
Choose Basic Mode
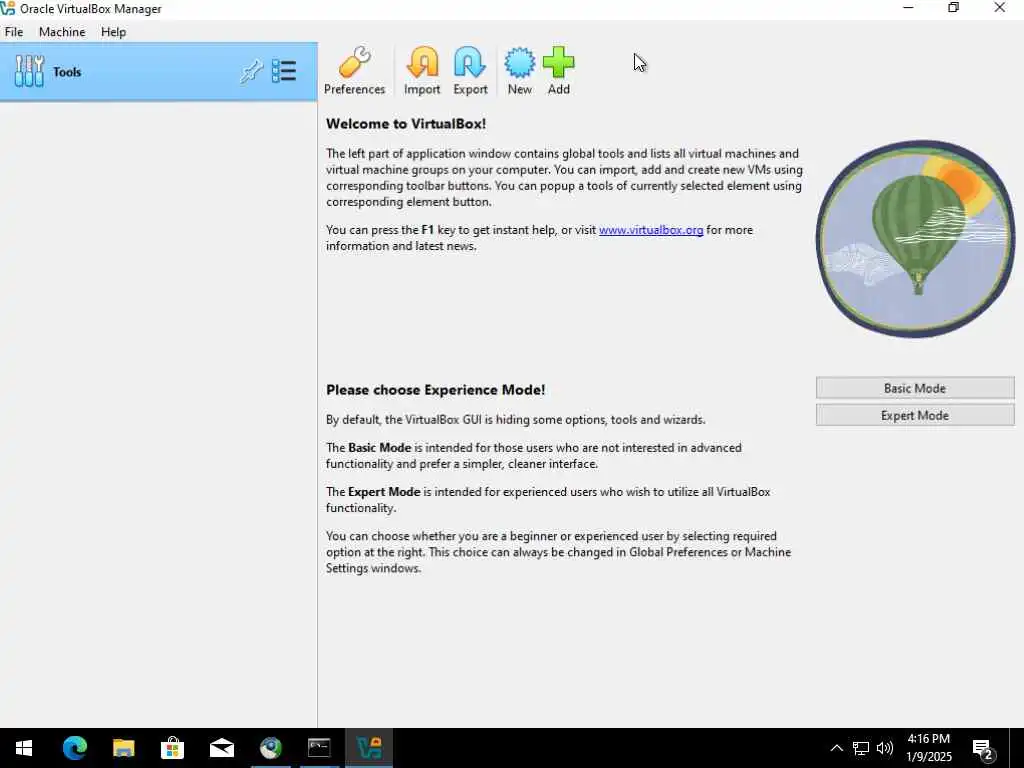[x=915, y=388]
